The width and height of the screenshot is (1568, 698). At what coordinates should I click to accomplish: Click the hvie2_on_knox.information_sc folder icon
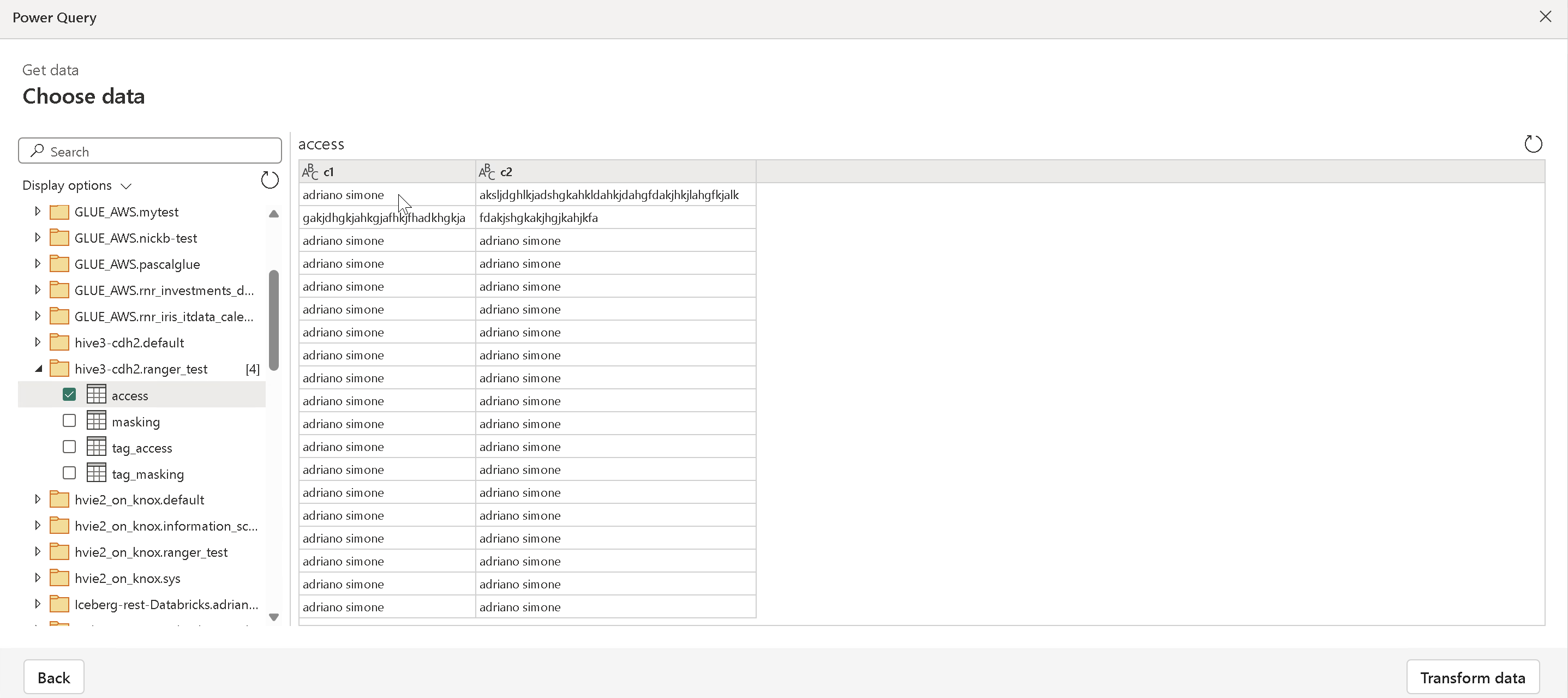pos(59,526)
